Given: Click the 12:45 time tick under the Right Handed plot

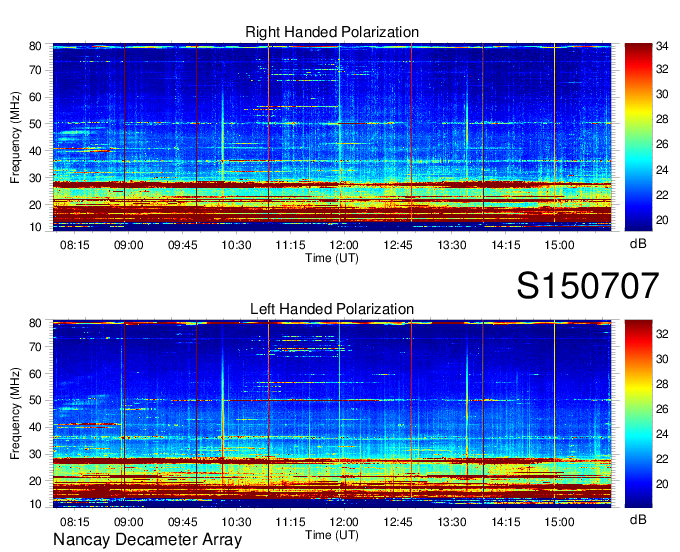Looking at the screenshot, I should click(398, 245).
